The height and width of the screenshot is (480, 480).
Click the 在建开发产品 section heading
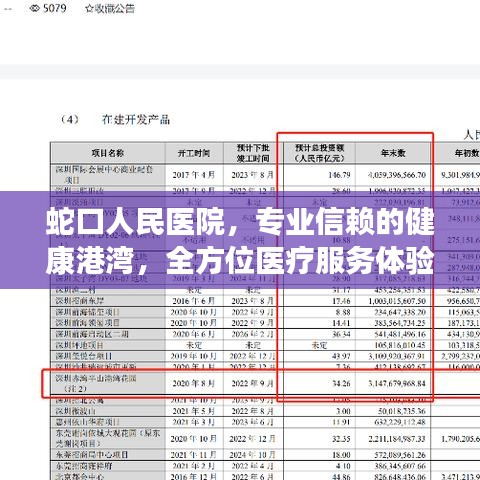click(x=136, y=119)
